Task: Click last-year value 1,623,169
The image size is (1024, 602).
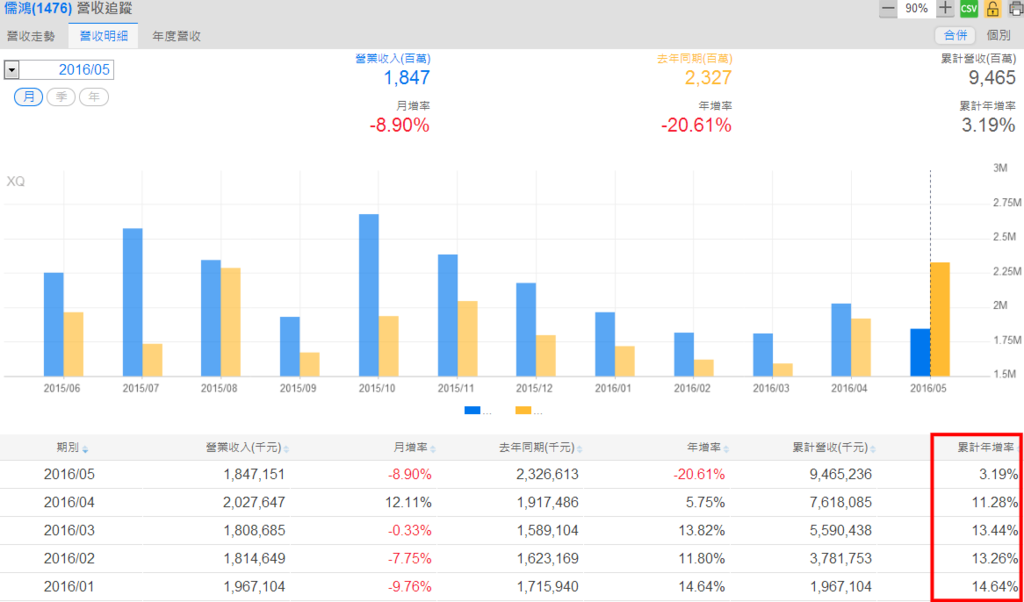Action: tap(547, 559)
